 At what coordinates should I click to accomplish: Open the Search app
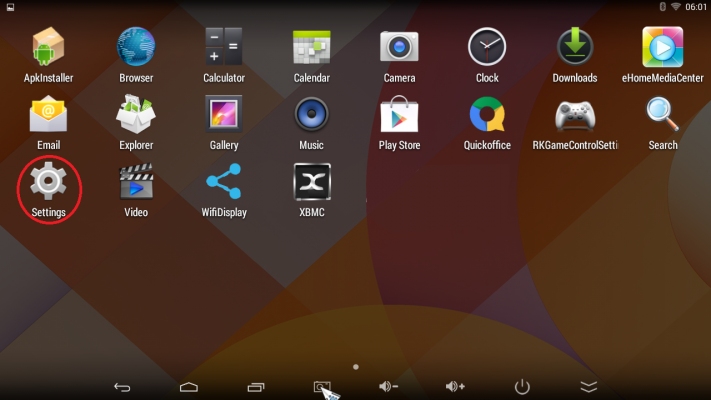click(662, 122)
